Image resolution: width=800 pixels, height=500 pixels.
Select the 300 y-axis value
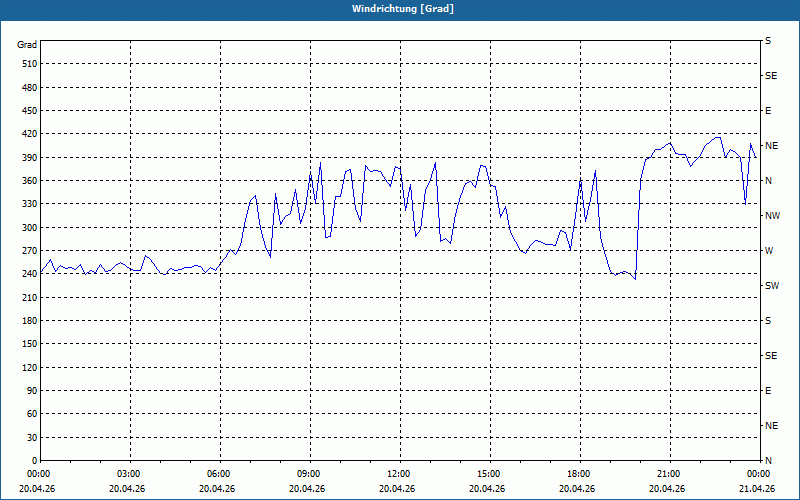point(30,228)
